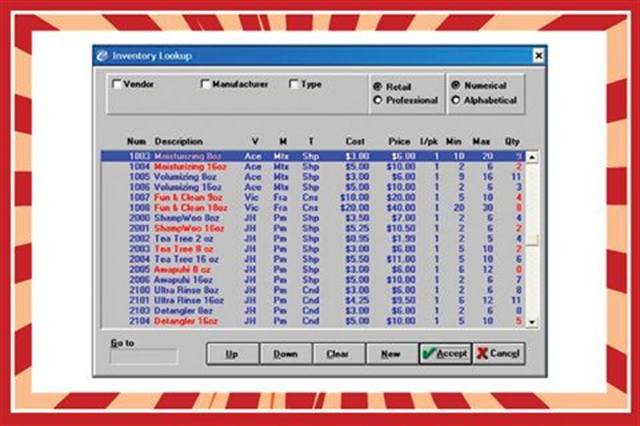Screen dimensions: 640x426
Task: Confirm selection with Accept button
Action: (445, 353)
